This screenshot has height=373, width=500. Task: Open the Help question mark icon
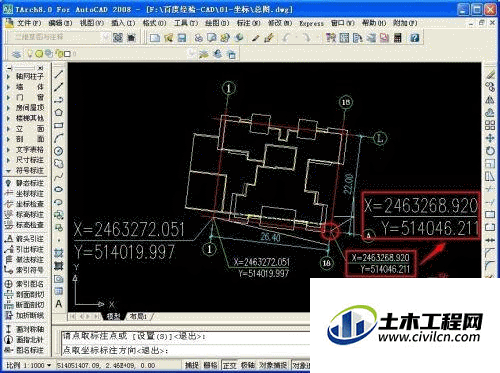(x=414, y=38)
